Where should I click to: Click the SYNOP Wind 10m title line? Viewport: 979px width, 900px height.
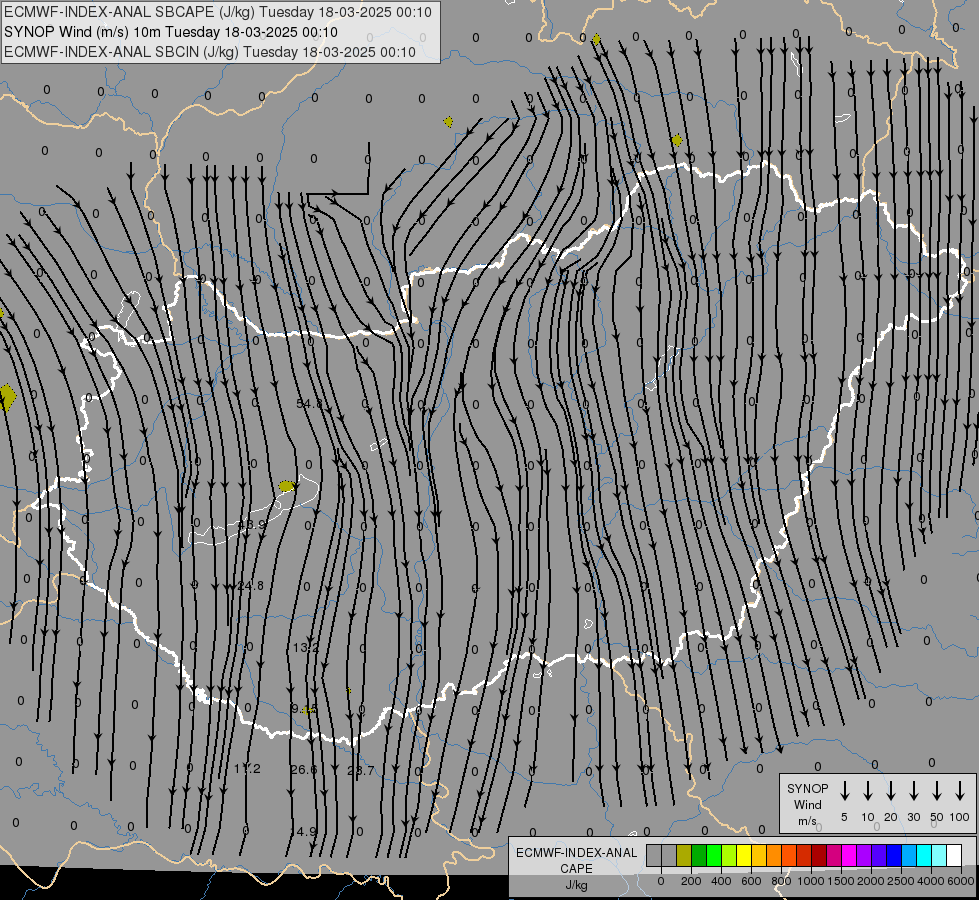(170, 32)
